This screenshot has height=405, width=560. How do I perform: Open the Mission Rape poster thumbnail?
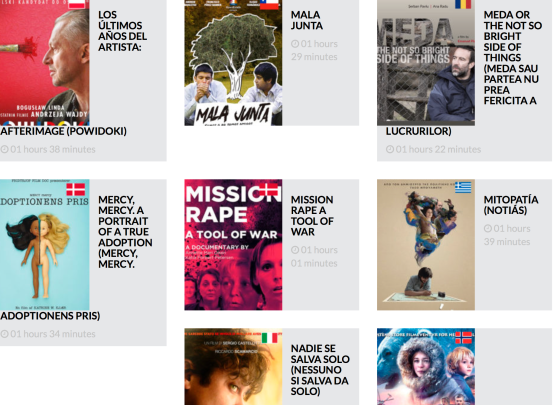[x=233, y=245]
